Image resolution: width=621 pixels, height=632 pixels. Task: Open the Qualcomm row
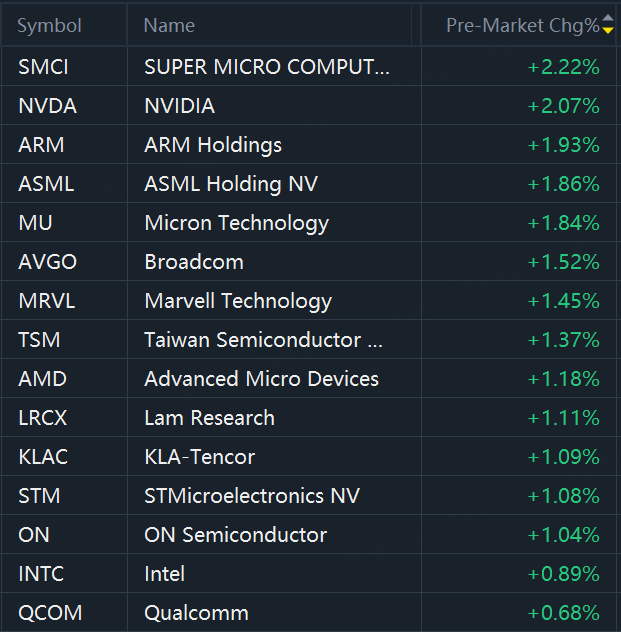click(309, 613)
